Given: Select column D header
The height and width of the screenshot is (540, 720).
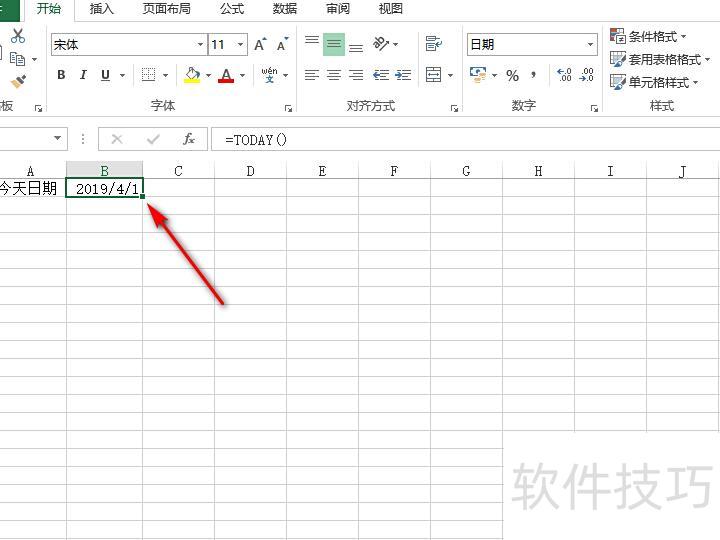Looking at the screenshot, I should (x=250, y=171).
